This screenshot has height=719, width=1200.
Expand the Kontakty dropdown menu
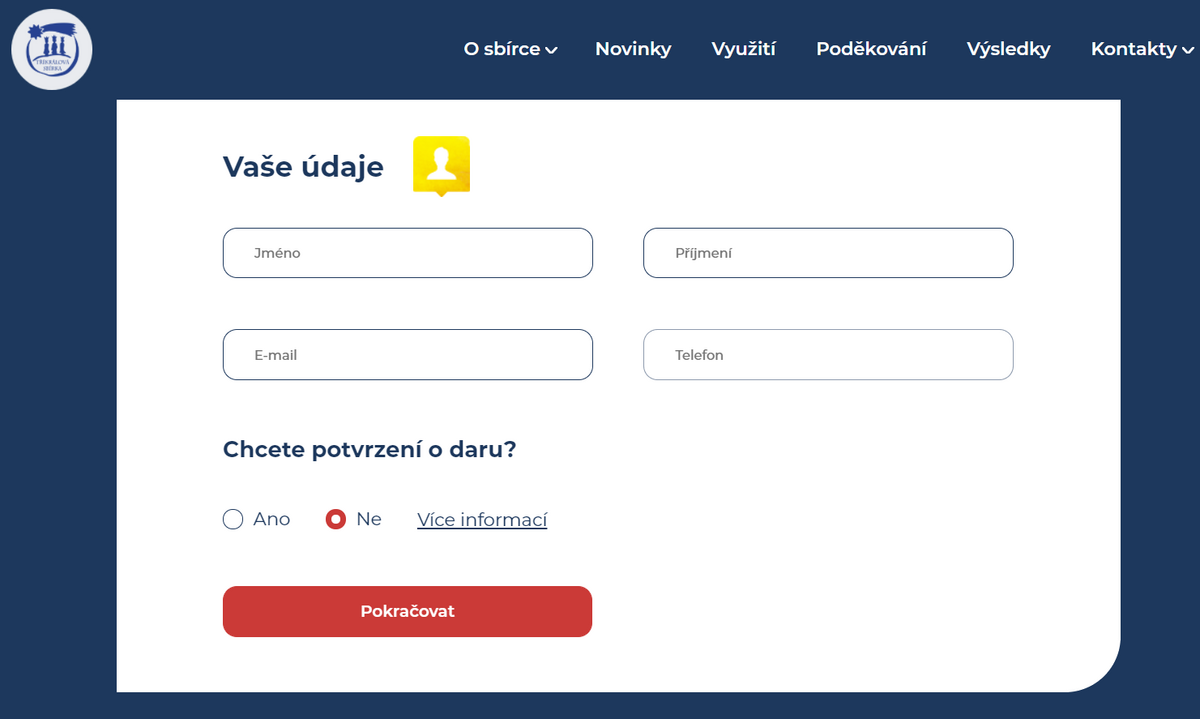[1142, 49]
